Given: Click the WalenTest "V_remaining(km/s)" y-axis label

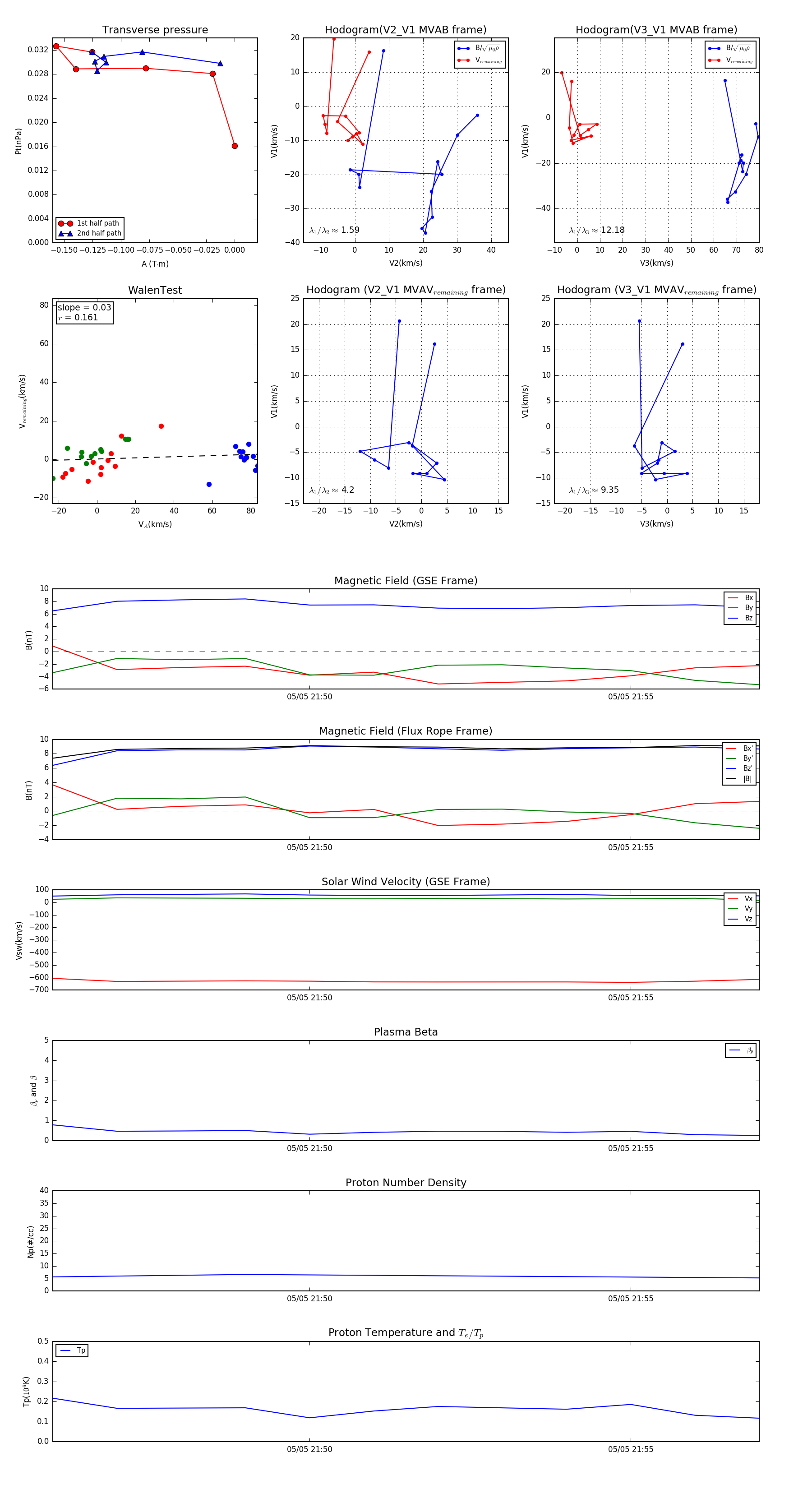Looking at the screenshot, I should point(23,401).
